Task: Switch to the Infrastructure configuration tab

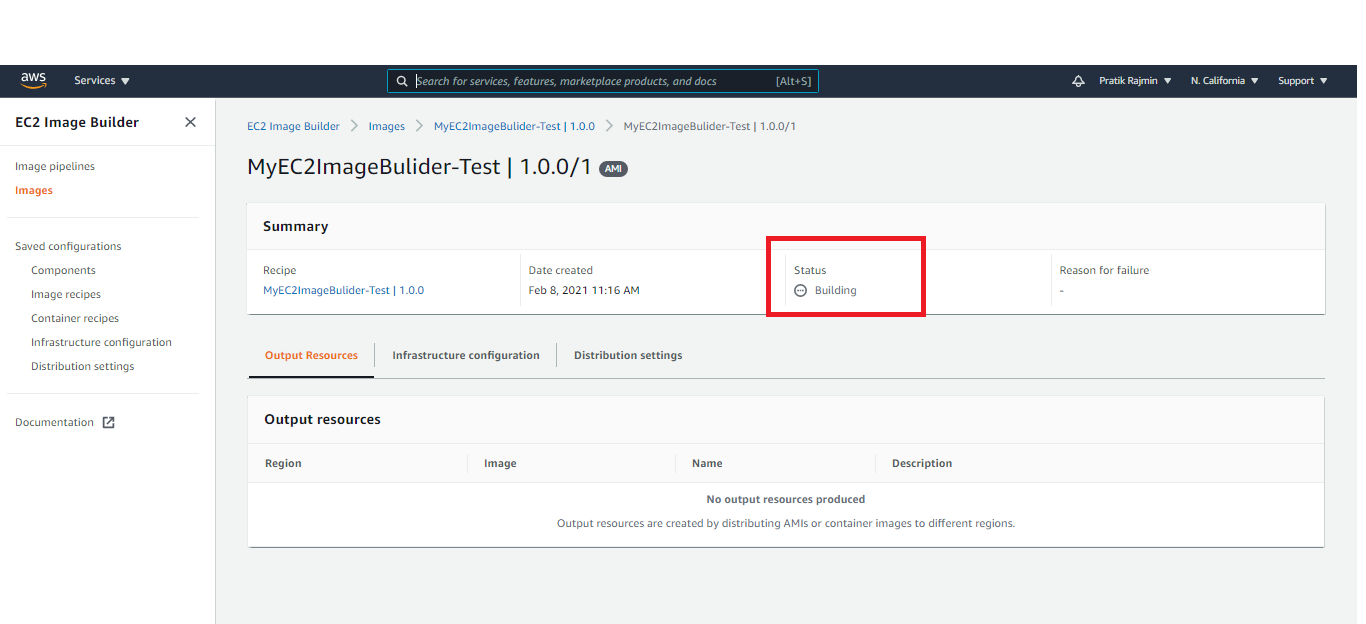Action: pyautogui.click(x=466, y=355)
